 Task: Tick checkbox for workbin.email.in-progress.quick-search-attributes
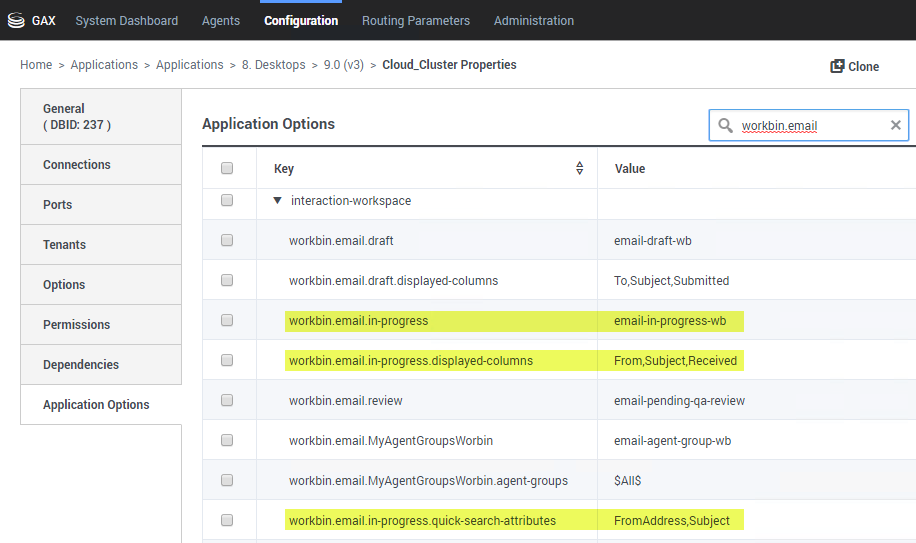[227, 520]
